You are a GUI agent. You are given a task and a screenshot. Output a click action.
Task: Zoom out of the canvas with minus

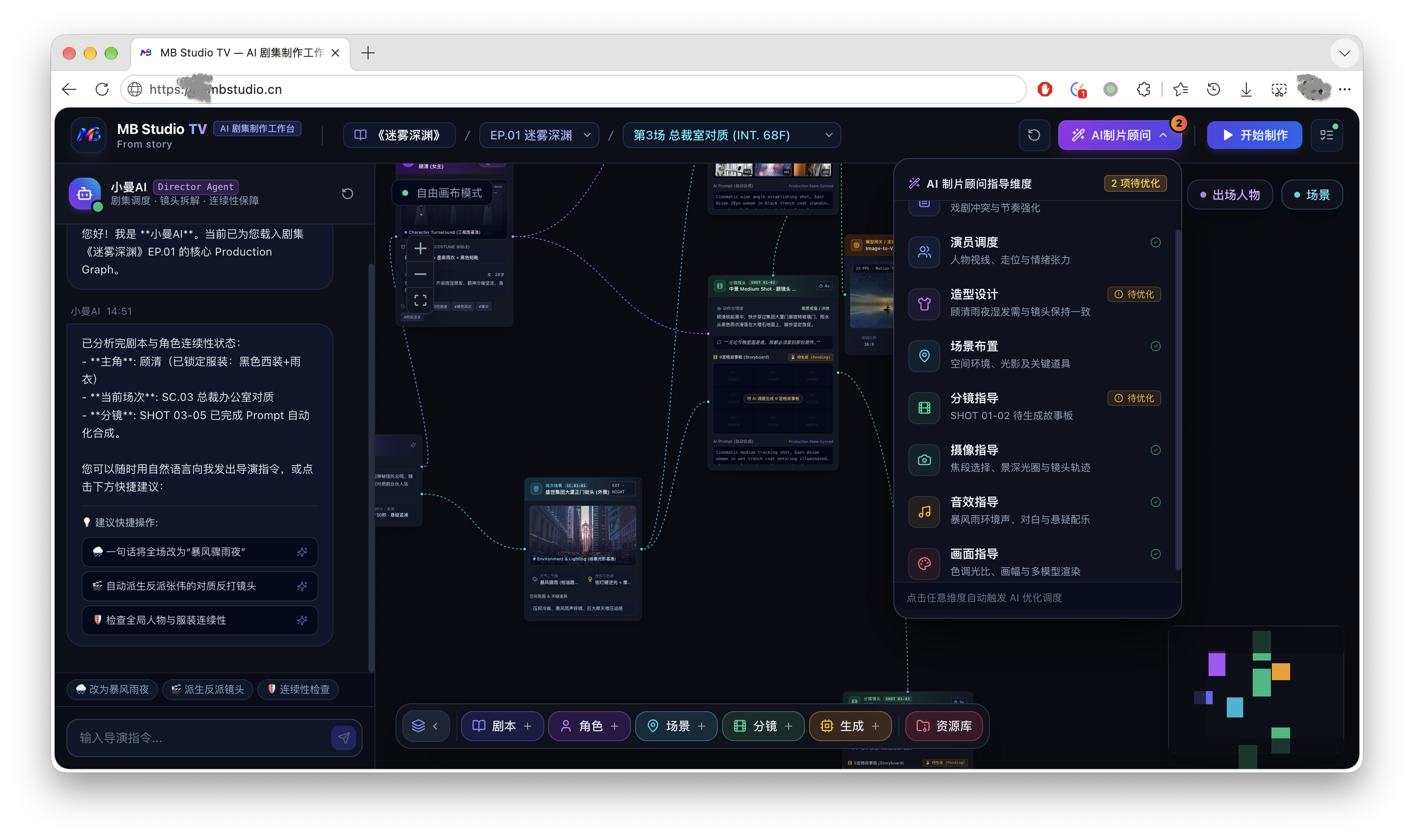[x=420, y=274]
